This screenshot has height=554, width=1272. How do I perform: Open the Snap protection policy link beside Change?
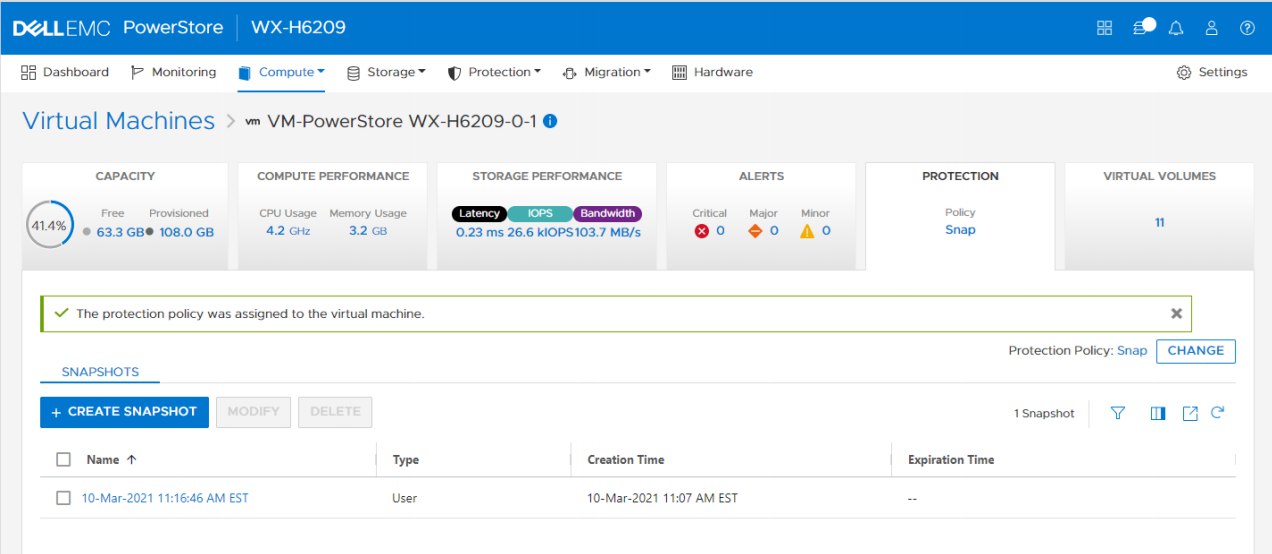(1132, 351)
